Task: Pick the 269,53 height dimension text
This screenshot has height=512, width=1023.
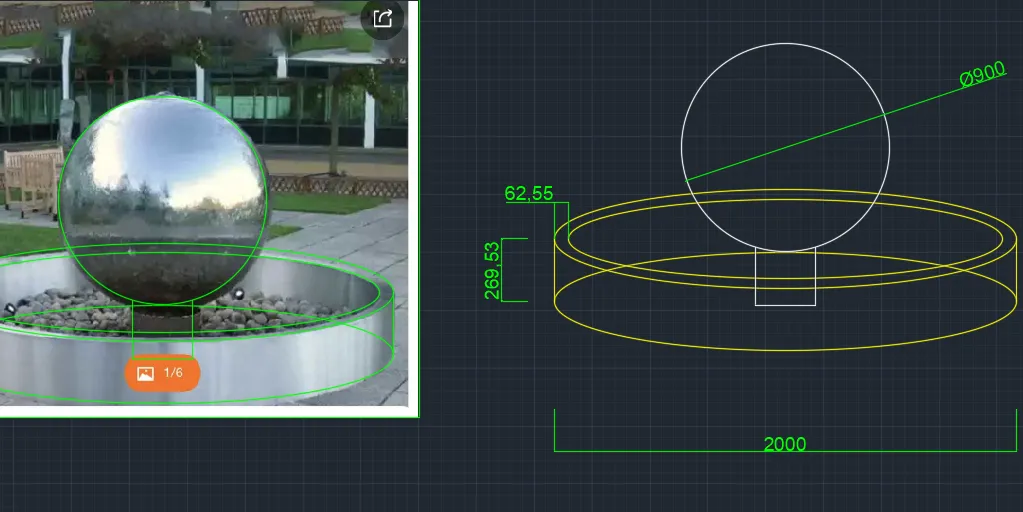Action: (x=491, y=270)
